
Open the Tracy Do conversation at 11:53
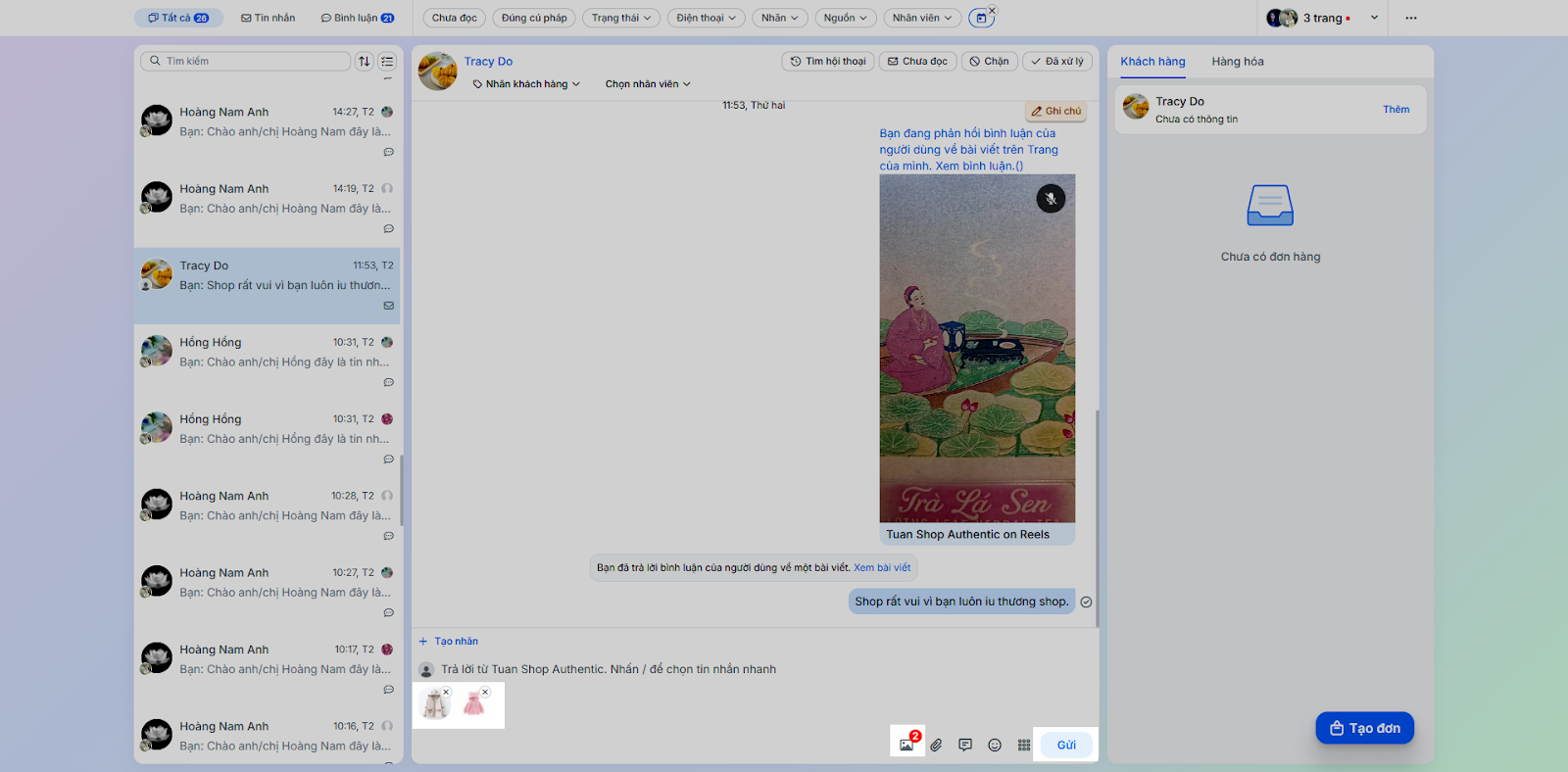(x=268, y=286)
